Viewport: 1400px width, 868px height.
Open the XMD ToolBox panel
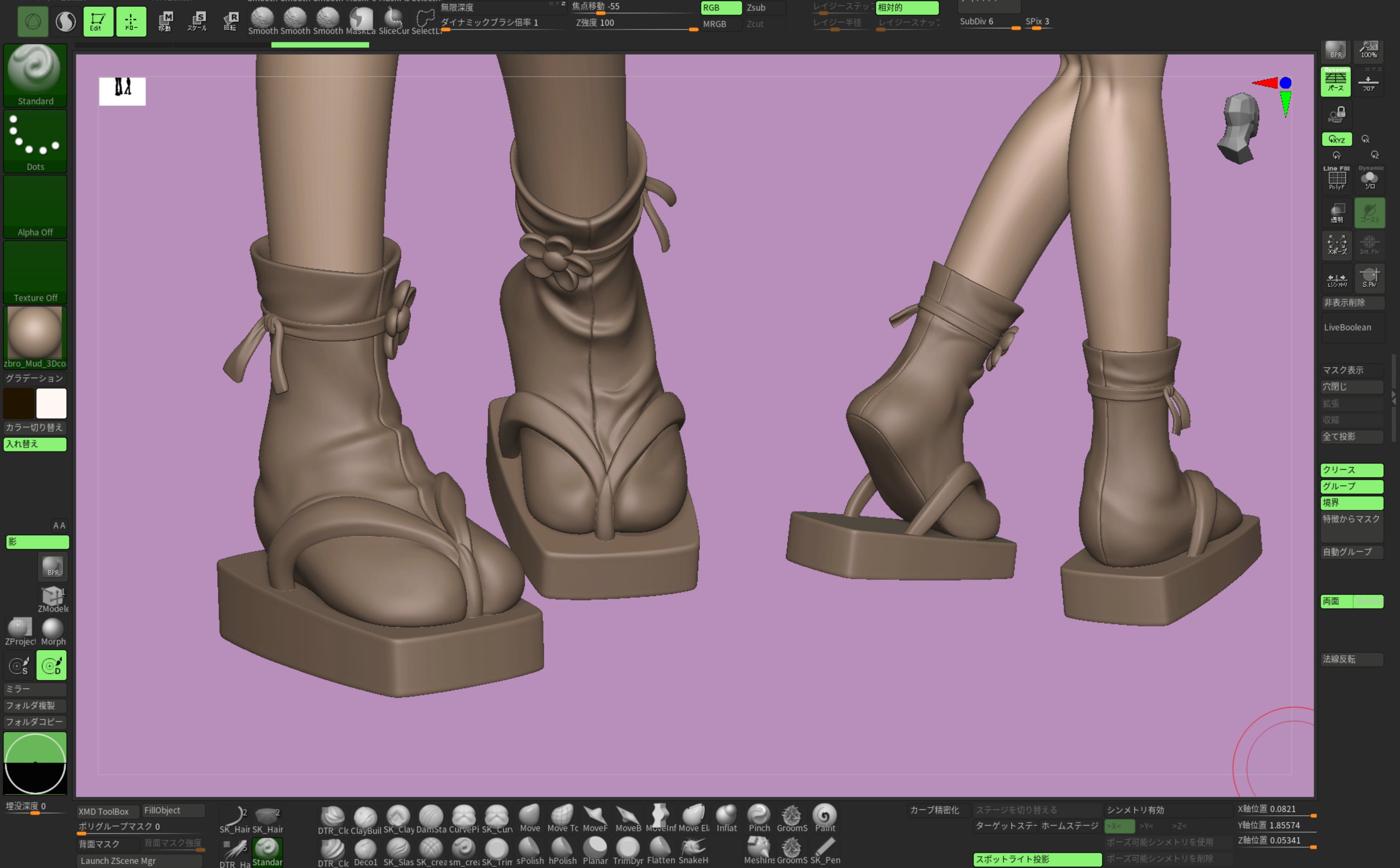point(107,811)
